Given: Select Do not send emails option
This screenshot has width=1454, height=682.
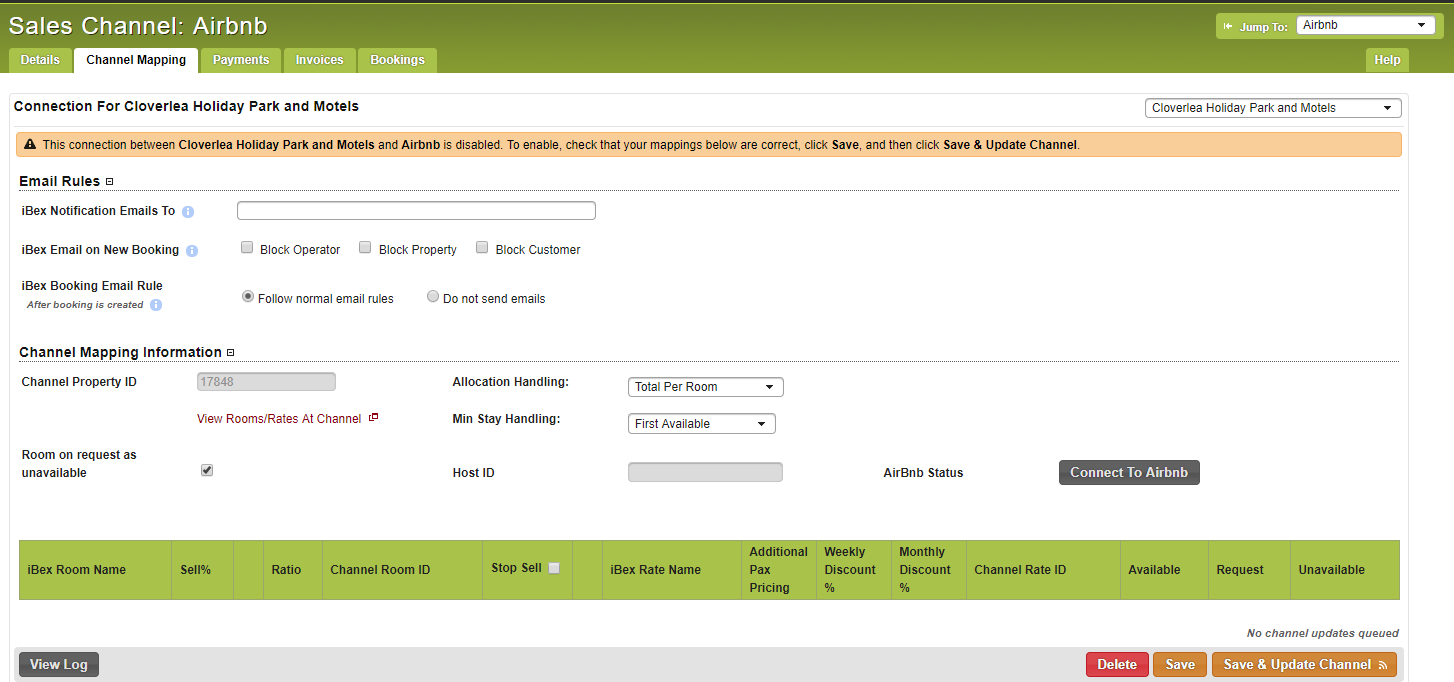Looking at the screenshot, I should [433, 297].
